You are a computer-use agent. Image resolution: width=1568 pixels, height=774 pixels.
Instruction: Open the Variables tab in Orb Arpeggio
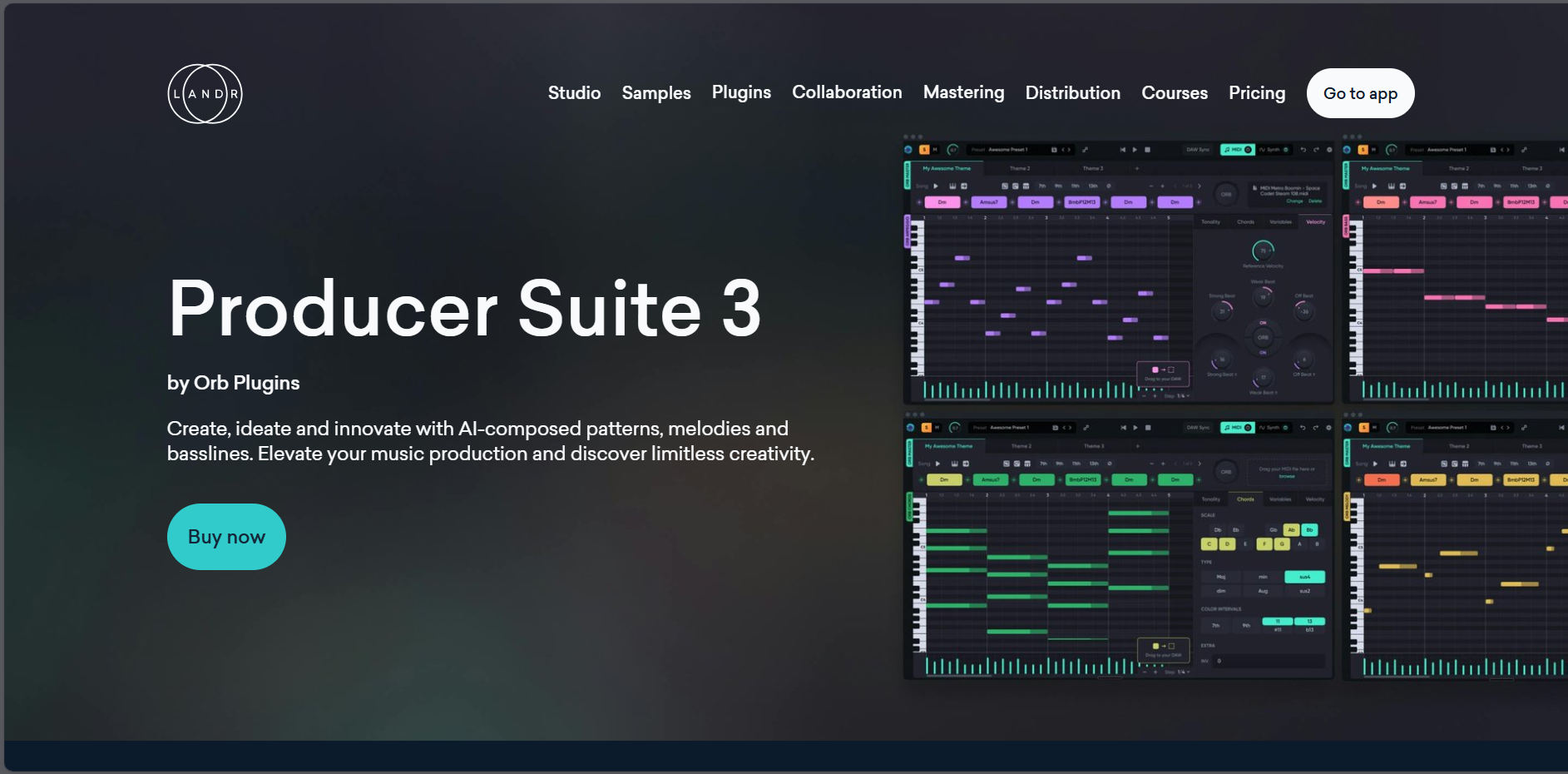coord(1281,222)
